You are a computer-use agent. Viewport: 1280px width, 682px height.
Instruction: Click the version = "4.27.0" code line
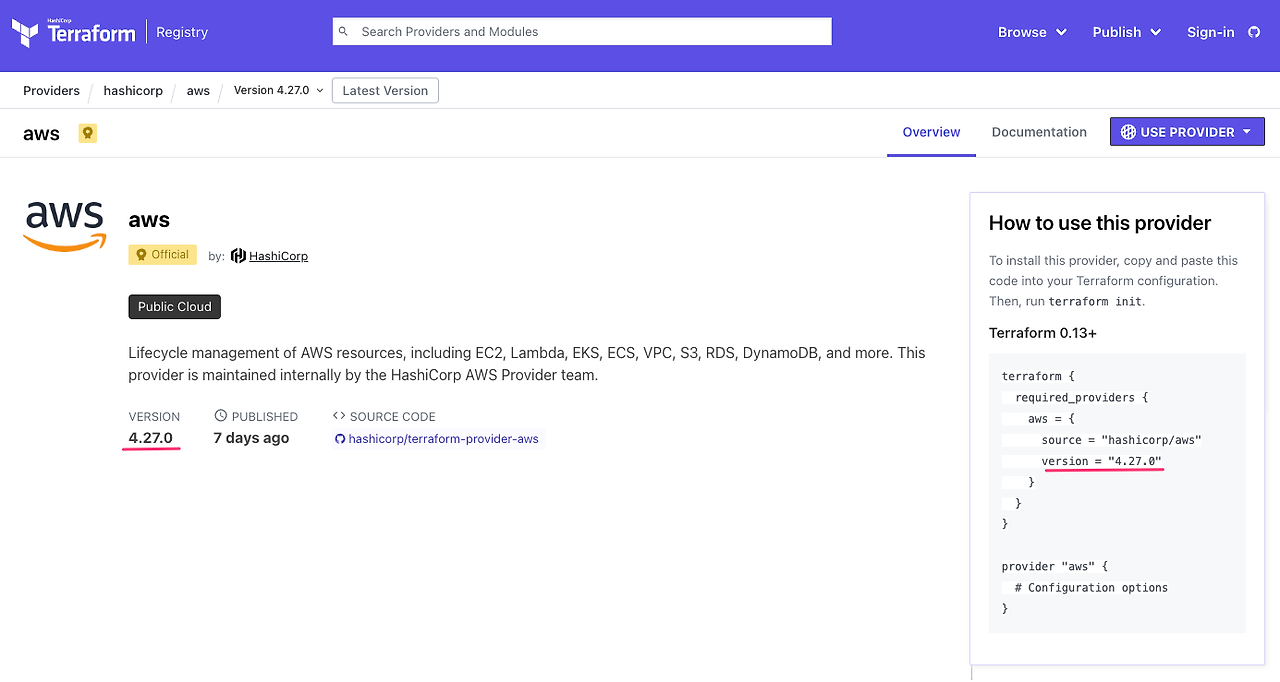tap(1101, 461)
